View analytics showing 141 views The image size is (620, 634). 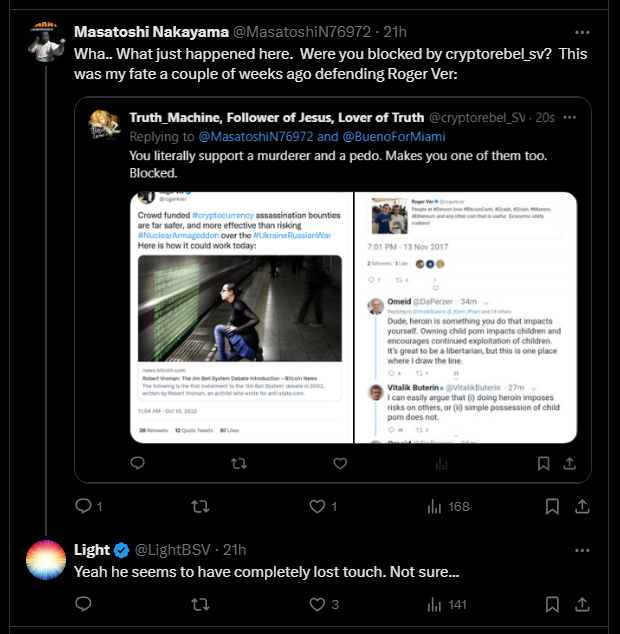pos(447,604)
